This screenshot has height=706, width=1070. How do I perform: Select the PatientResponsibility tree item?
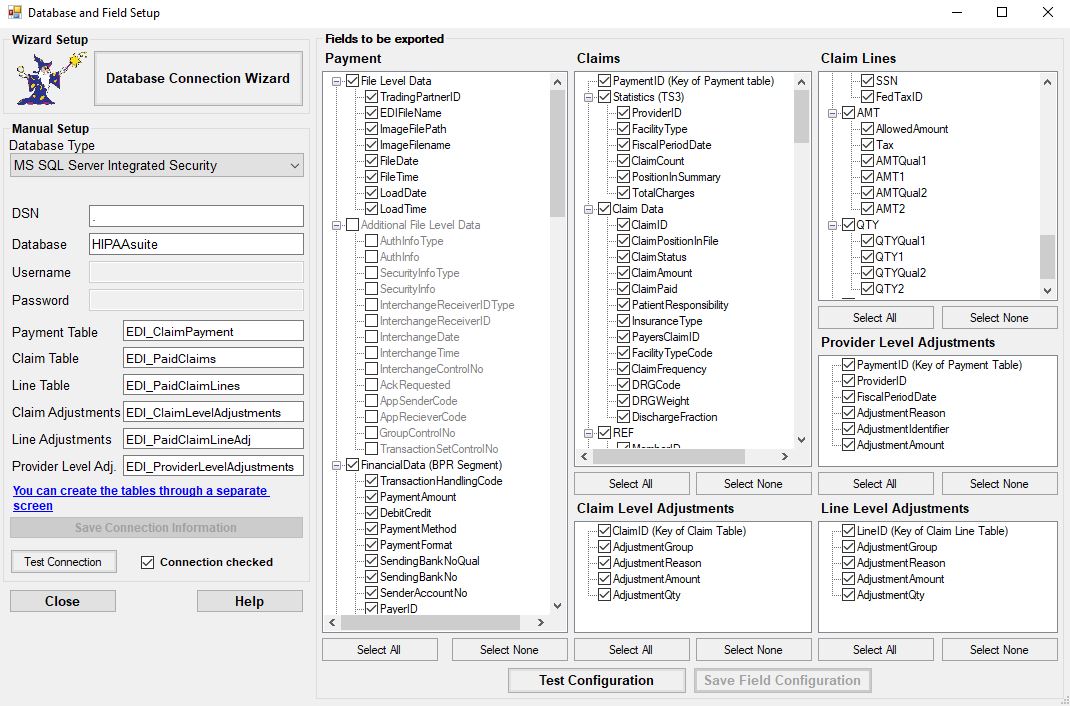(x=680, y=305)
